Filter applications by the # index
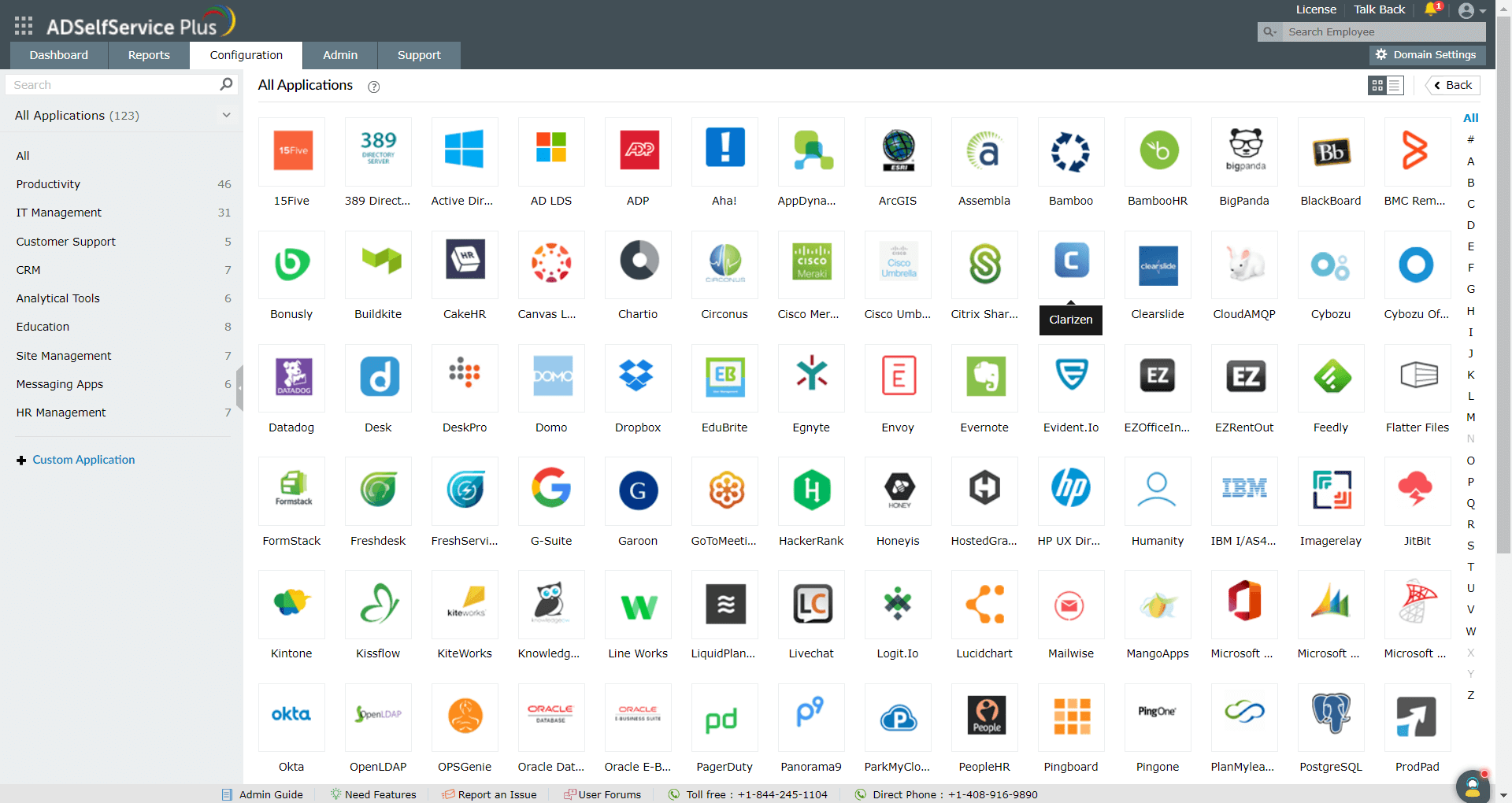Image resolution: width=1512 pixels, height=803 pixels. [x=1470, y=139]
